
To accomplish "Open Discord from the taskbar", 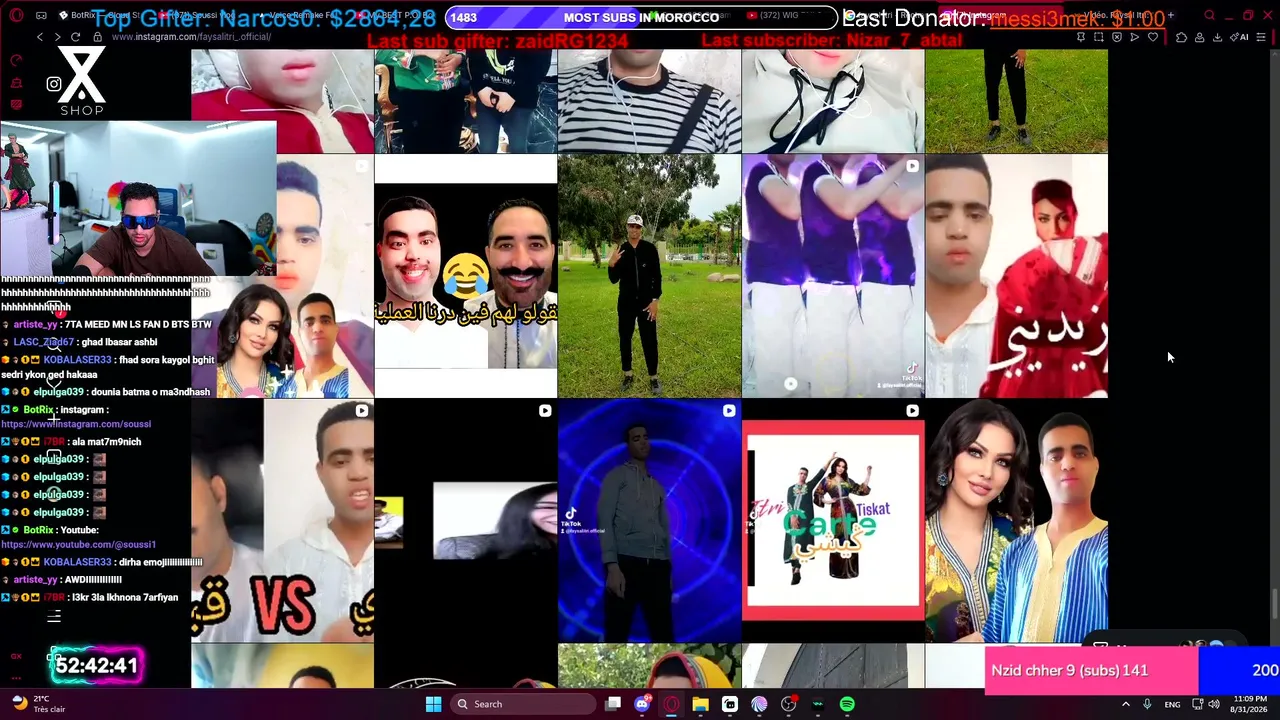I will click(642, 704).
